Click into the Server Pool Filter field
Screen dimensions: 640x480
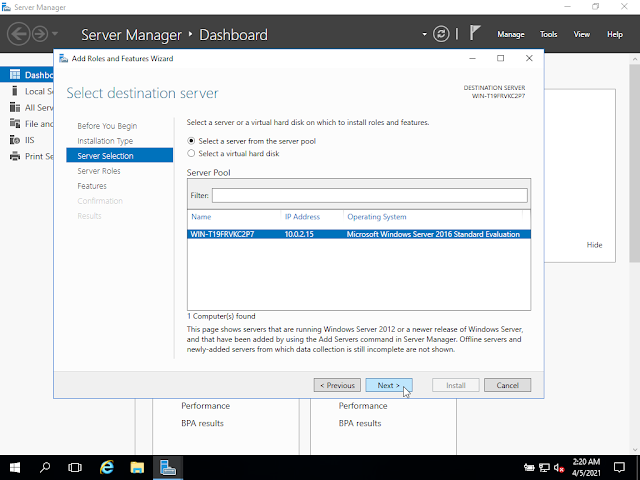pos(369,195)
